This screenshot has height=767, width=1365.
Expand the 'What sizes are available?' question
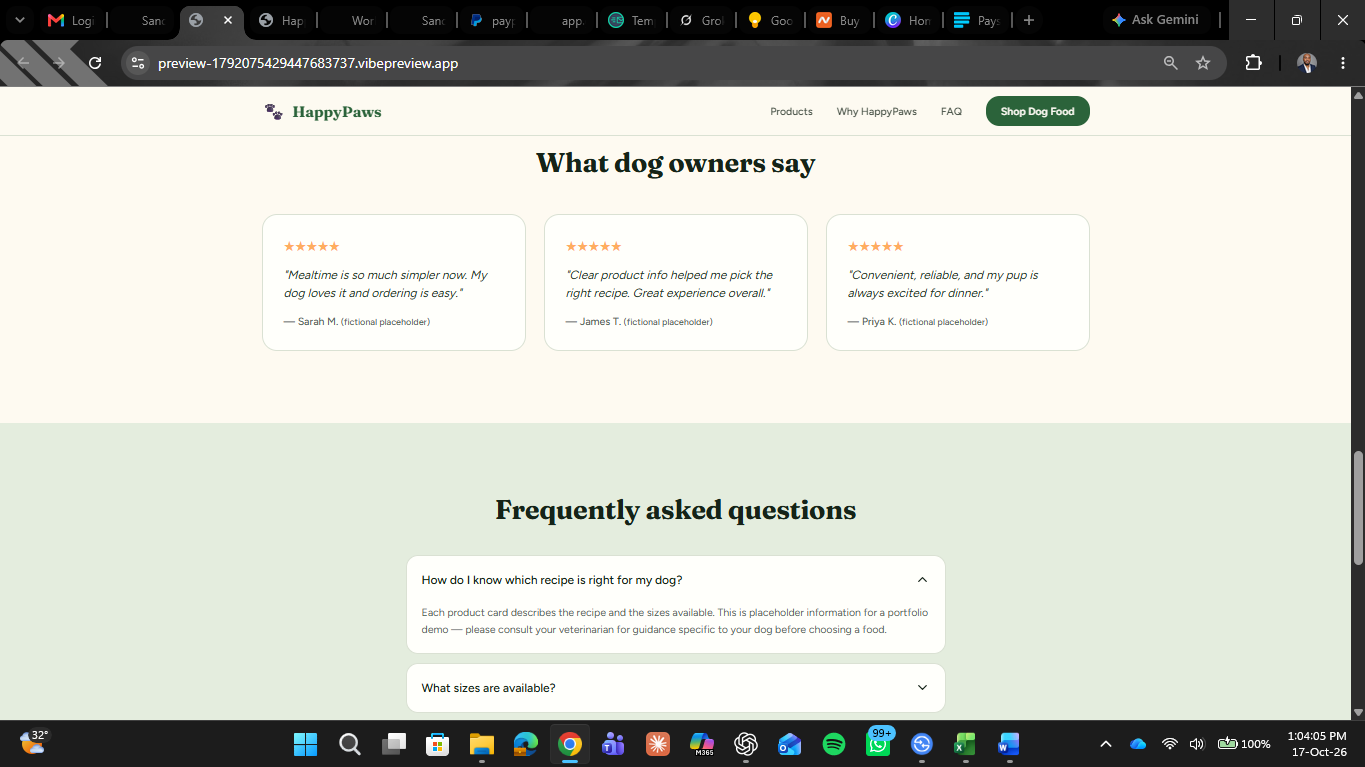coord(676,688)
